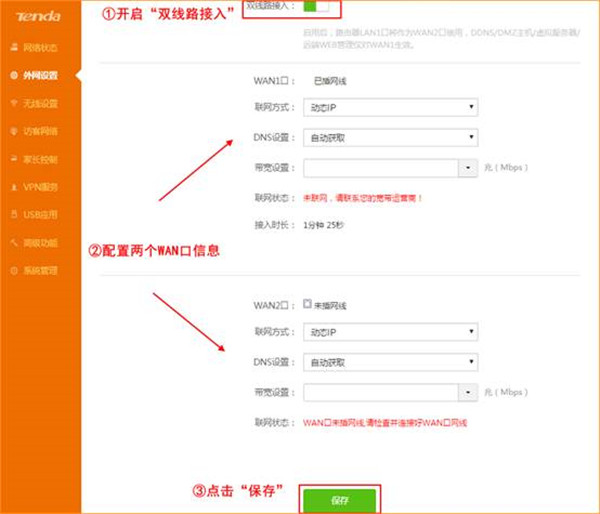The height and width of the screenshot is (514, 600).
Task: Click the green 保存 button
Action: 341,499
